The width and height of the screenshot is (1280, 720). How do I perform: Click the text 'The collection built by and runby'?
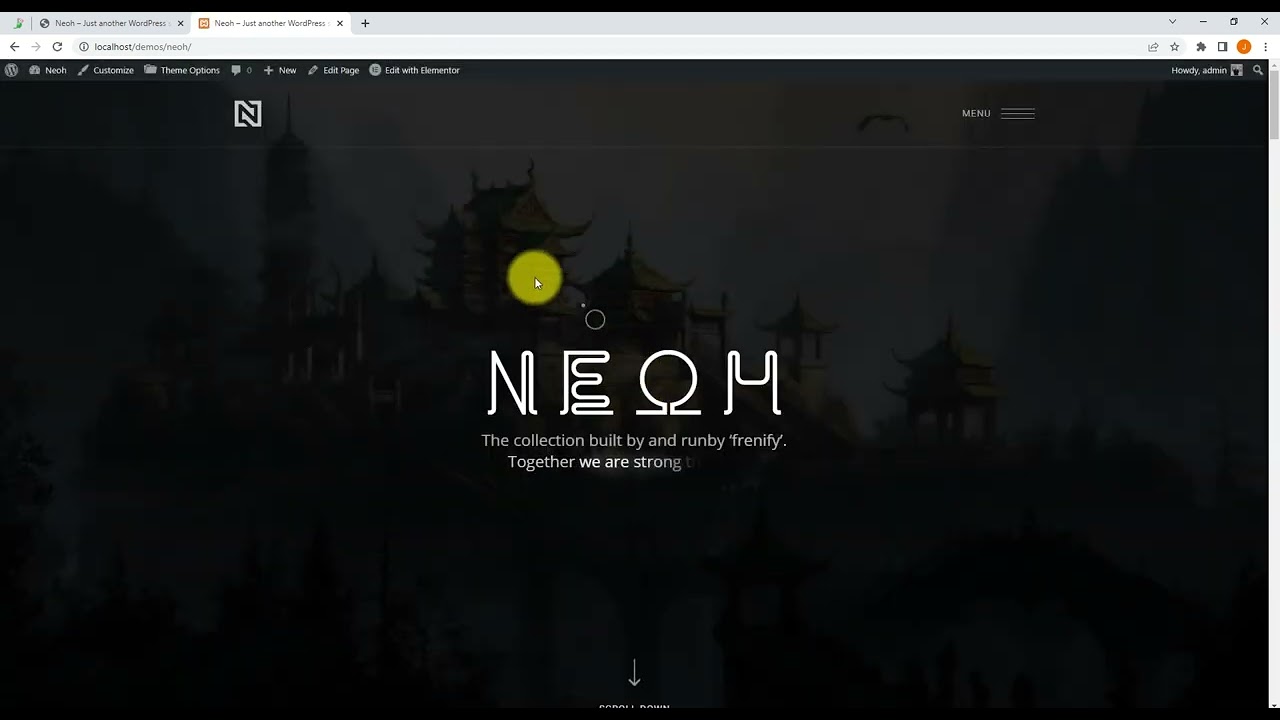[x=602, y=440]
